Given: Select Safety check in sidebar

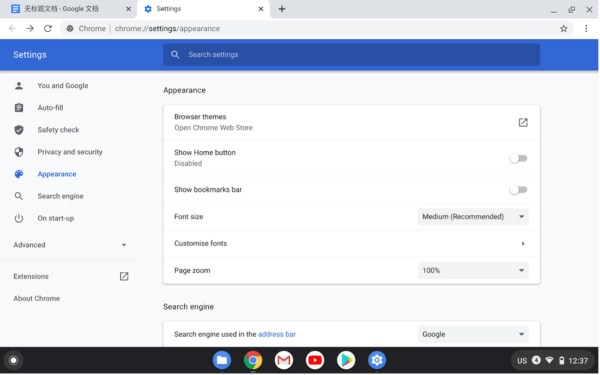Looking at the screenshot, I should (58, 130).
